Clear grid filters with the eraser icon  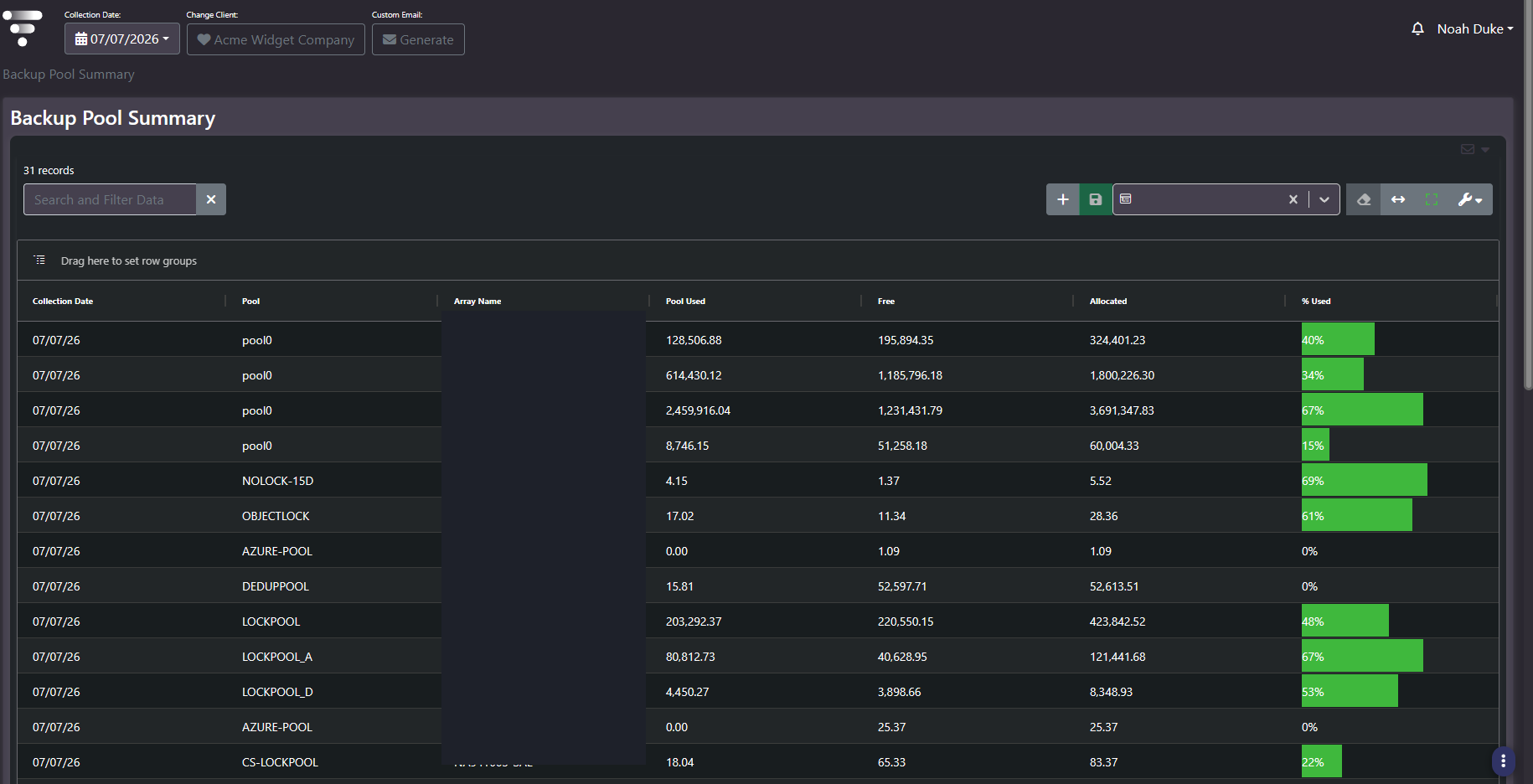point(1364,199)
